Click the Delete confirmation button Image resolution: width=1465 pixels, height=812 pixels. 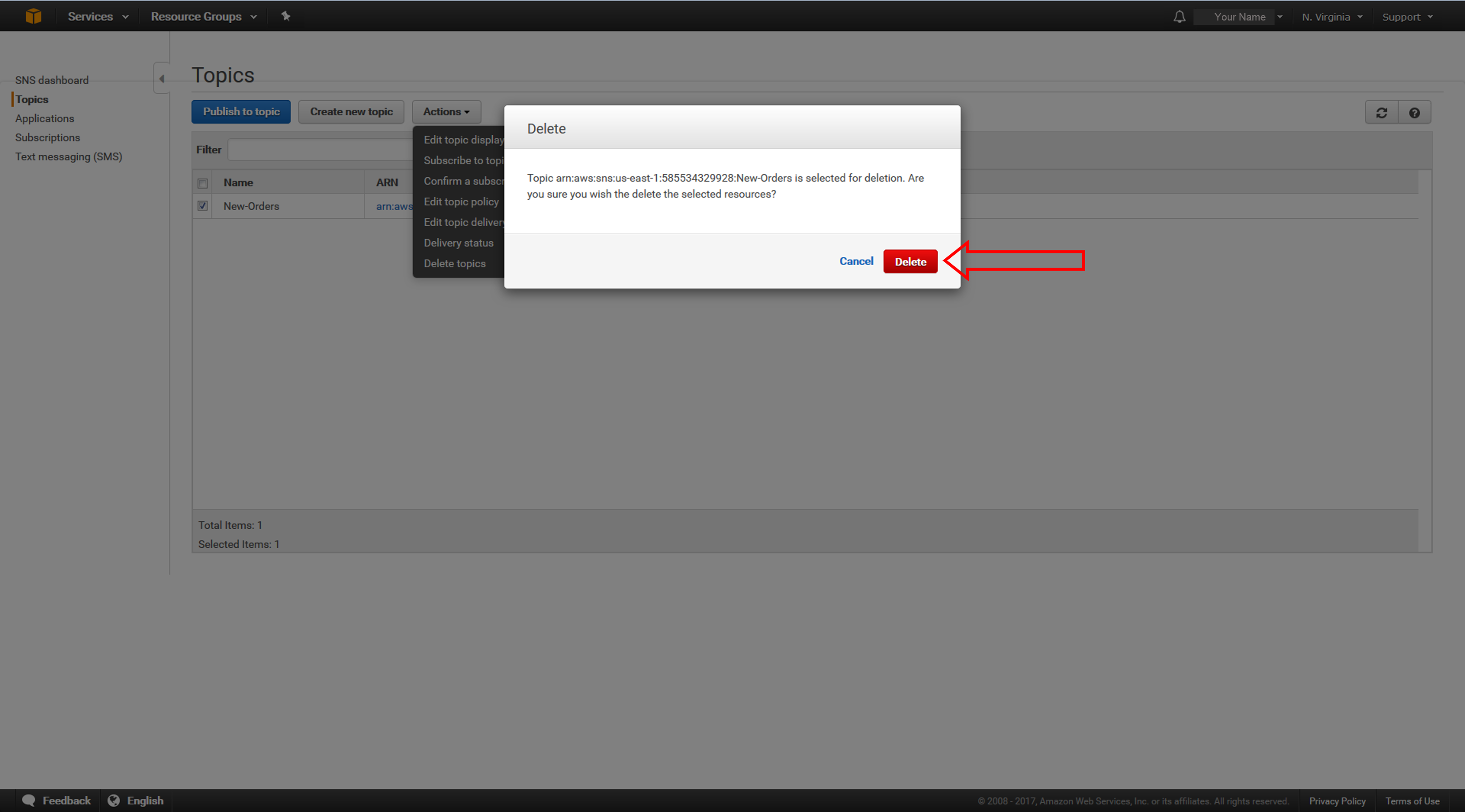[909, 261]
